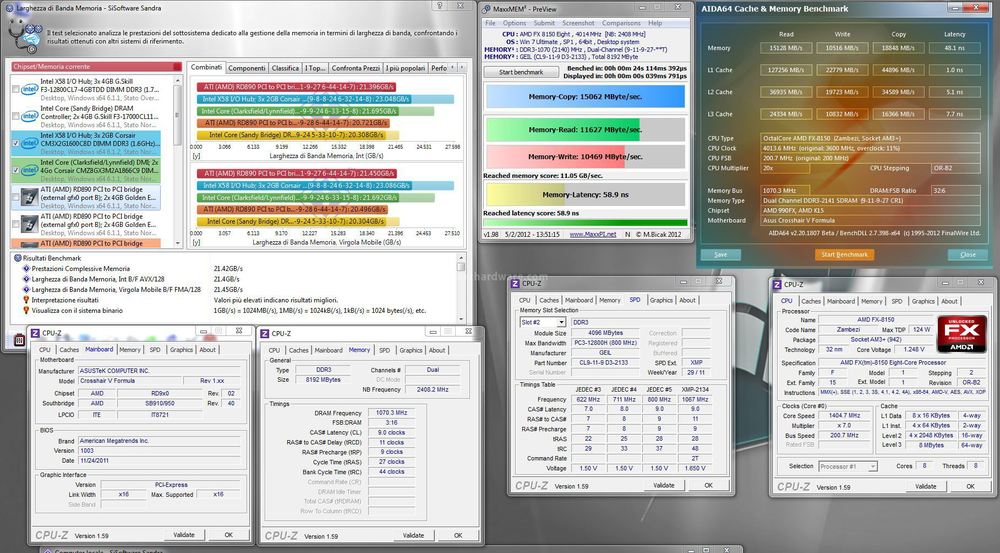Click the right tab-scroll arrow in Sandra's tab strip
Viewport: 1000px width, 553px height.
(x=462, y=67)
